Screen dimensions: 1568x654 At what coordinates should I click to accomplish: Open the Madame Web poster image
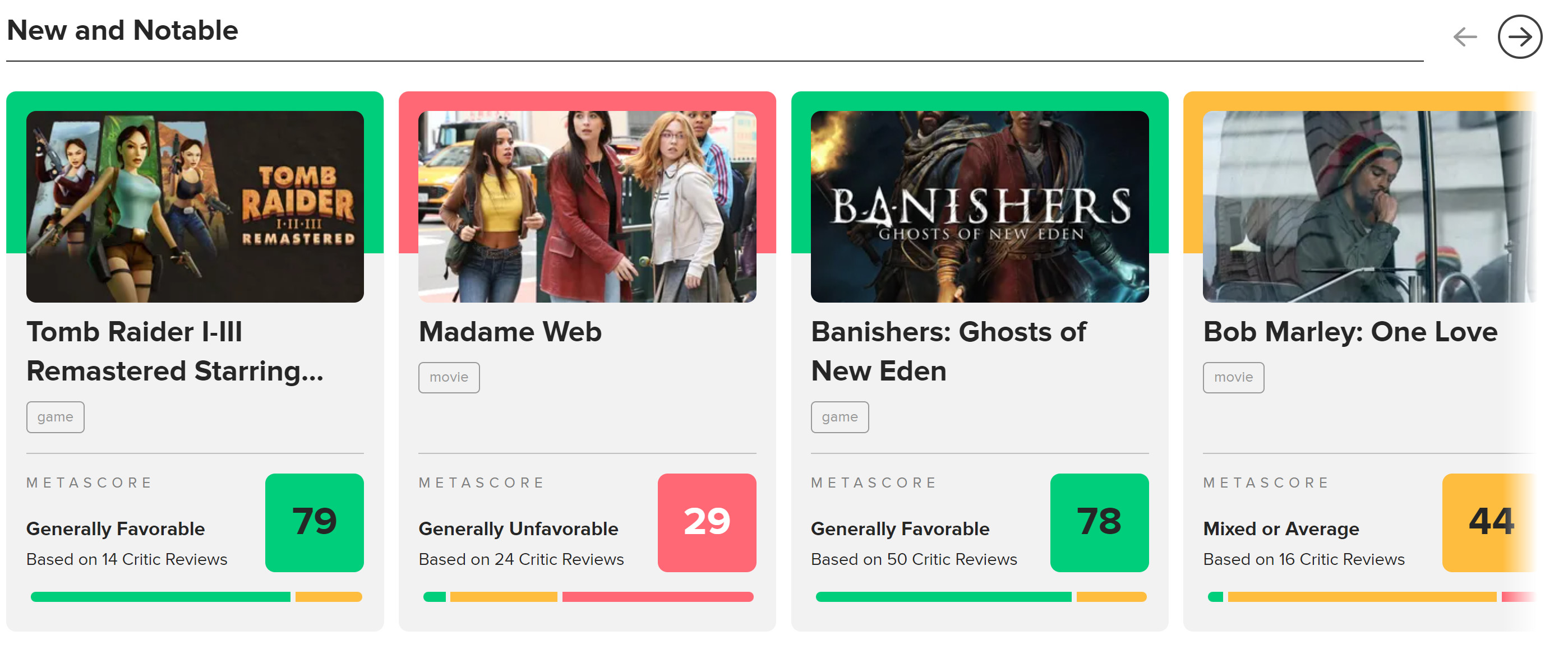coord(587,206)
